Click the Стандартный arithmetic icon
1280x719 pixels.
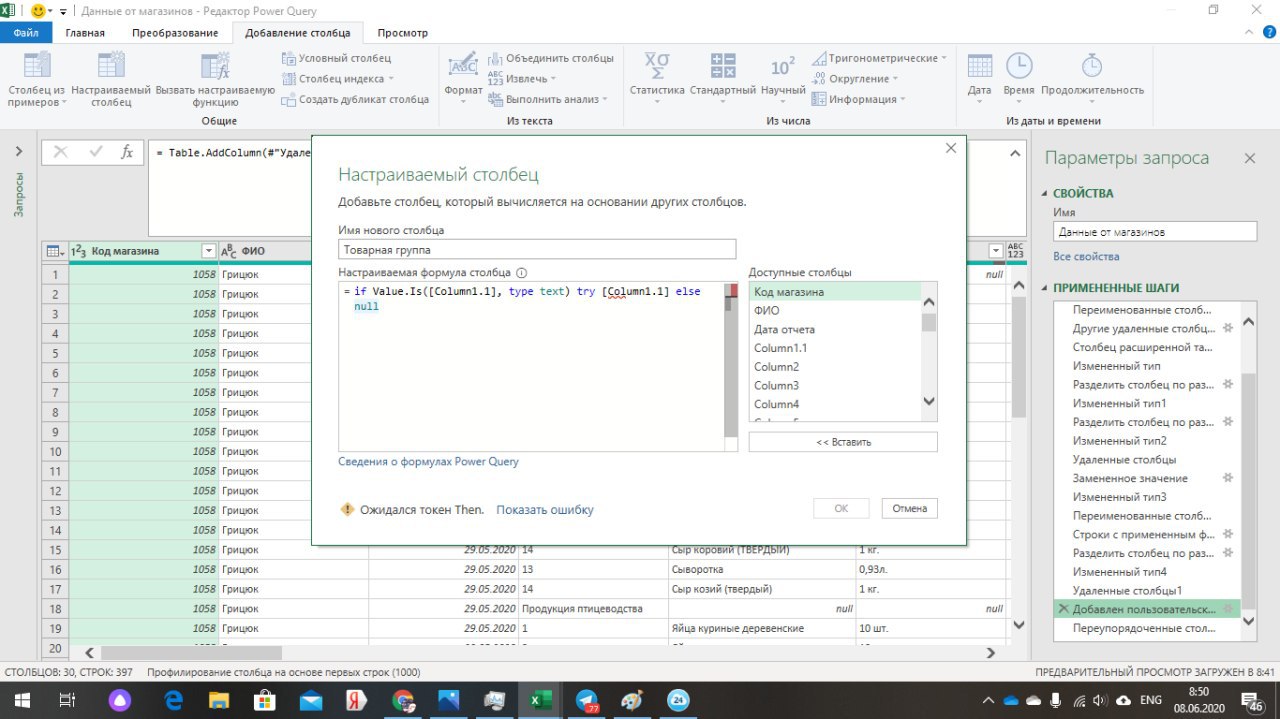click(722, 66)
